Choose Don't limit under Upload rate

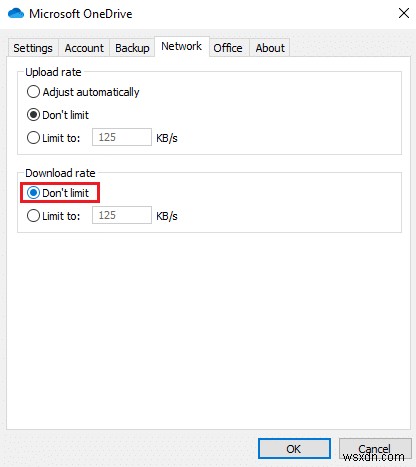click(x=58, y=115)
